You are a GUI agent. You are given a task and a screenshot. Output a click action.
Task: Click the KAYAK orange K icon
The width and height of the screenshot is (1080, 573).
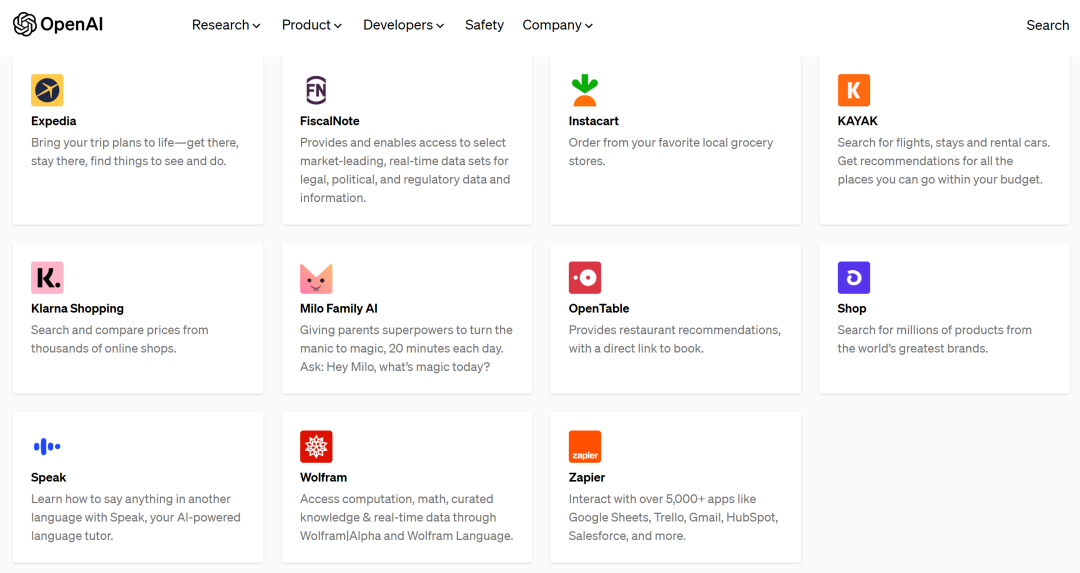[853, 90]
